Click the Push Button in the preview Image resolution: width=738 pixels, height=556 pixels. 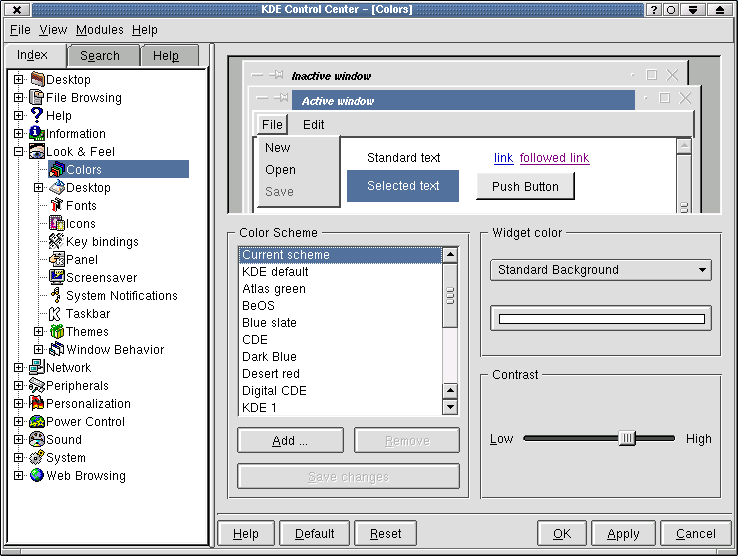tap(525, 186)
